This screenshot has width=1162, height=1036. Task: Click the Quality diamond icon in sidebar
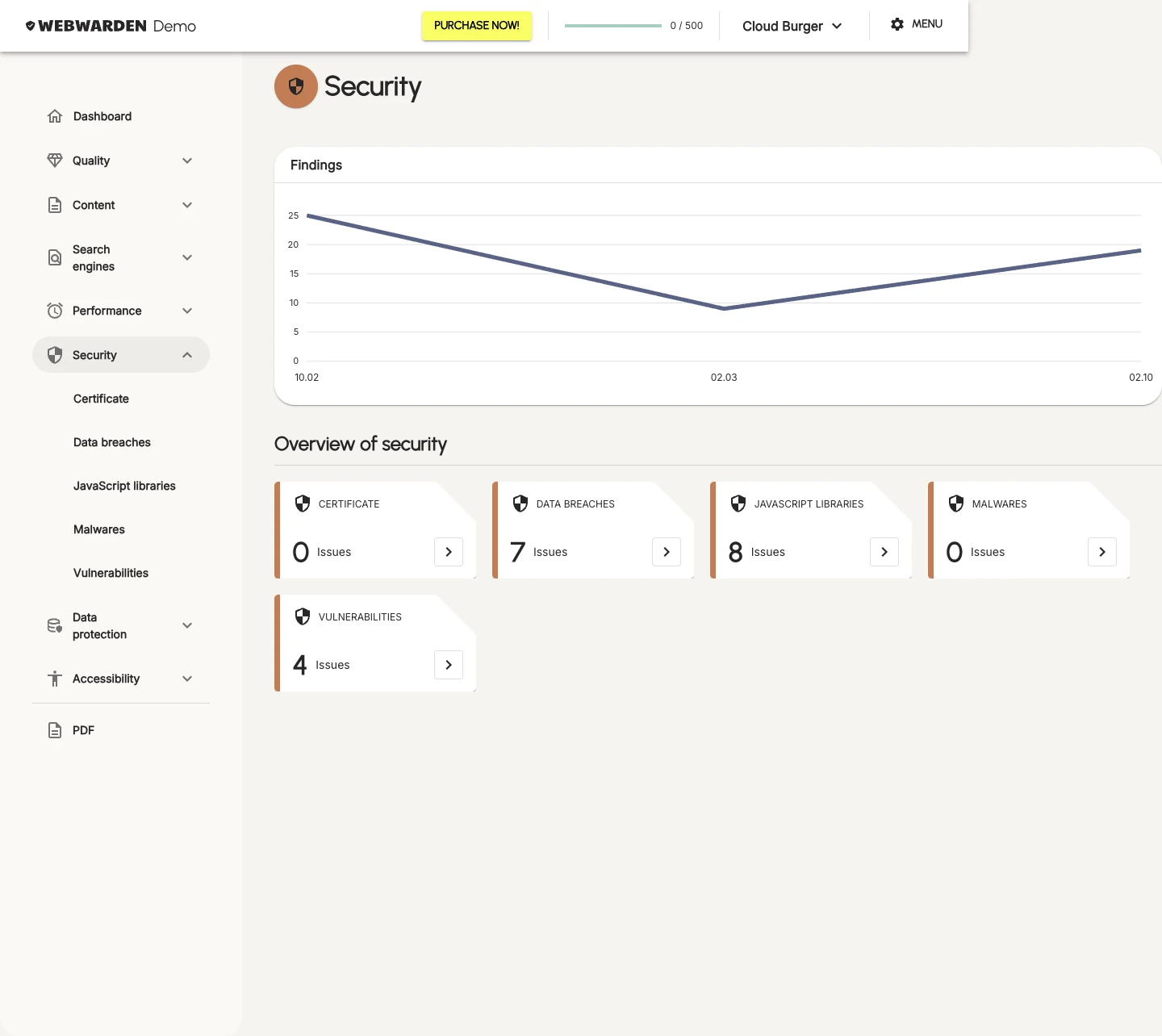click(x=55, y=160)
